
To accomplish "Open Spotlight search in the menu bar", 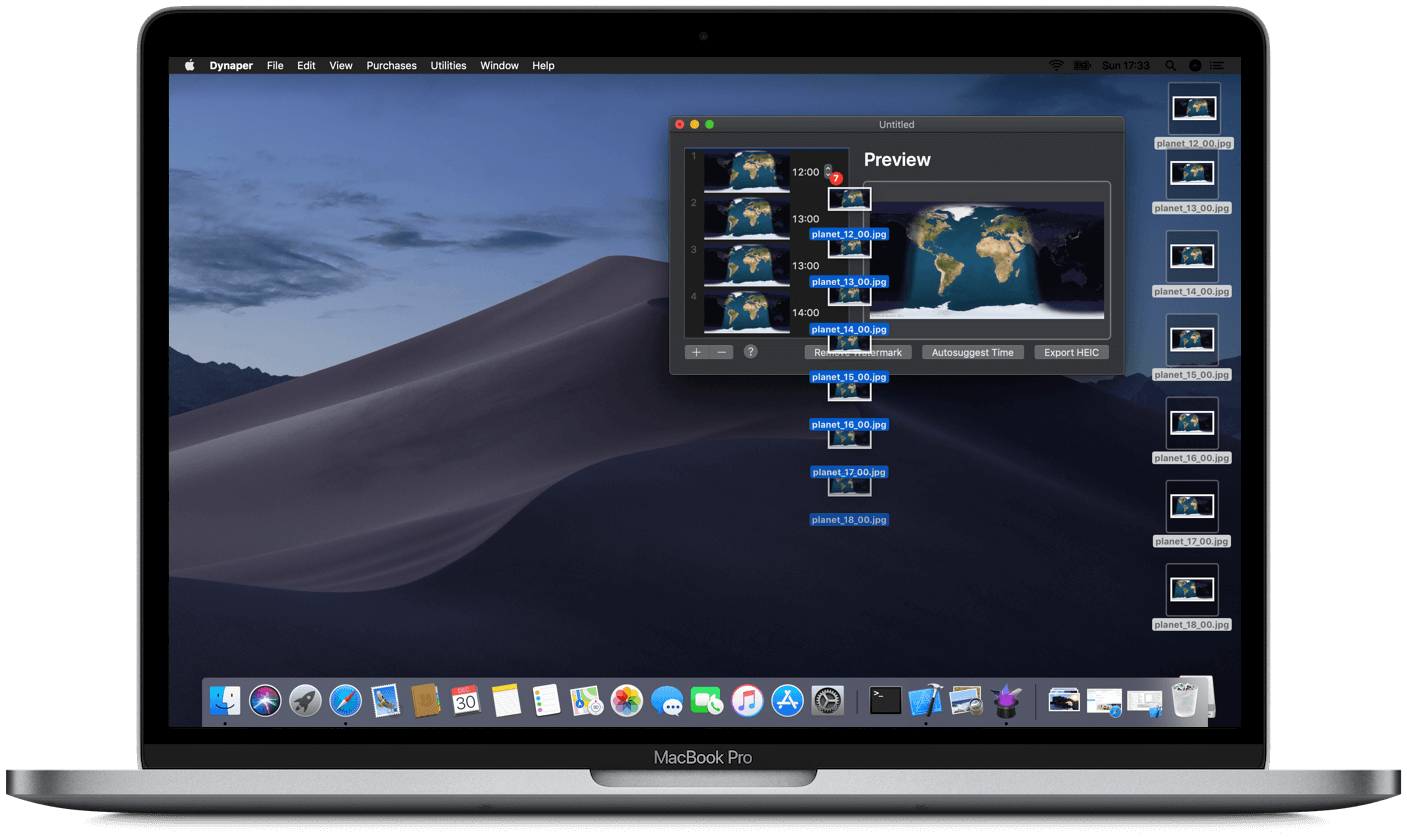I will click(x=1170, y=65).
